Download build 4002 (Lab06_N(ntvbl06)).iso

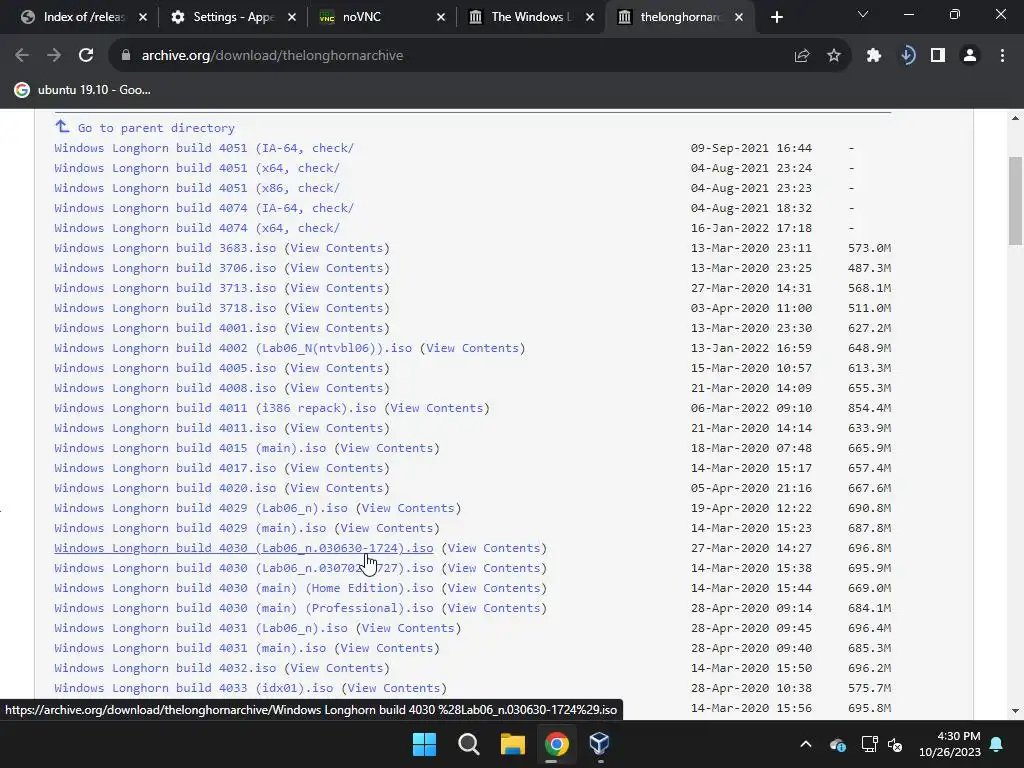coord(233,348)
